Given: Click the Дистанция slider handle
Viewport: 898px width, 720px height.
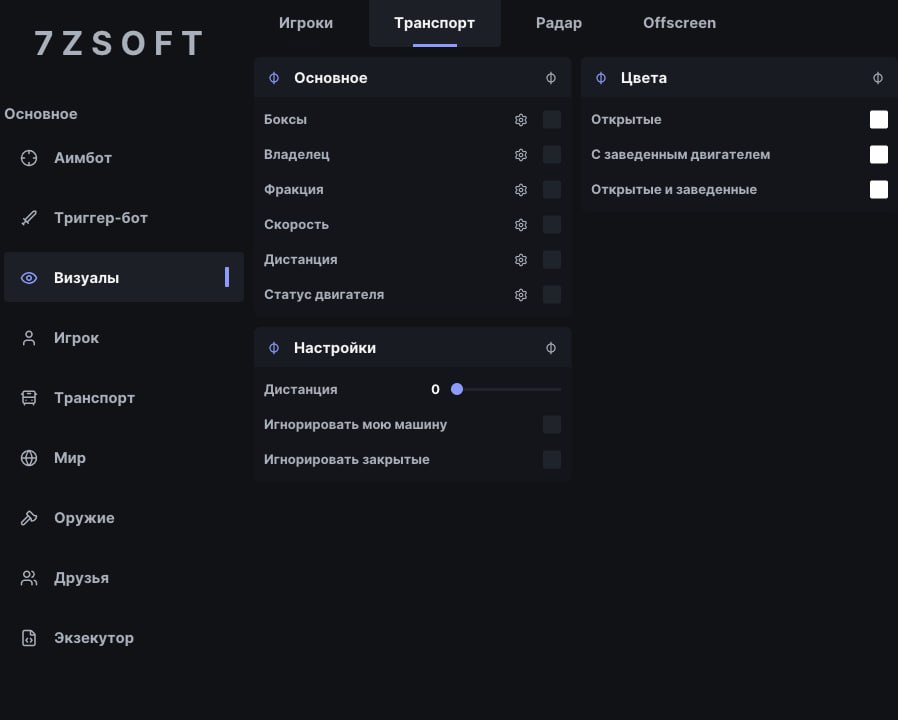Looking at the screenshot, I should [x=457, y=389].
